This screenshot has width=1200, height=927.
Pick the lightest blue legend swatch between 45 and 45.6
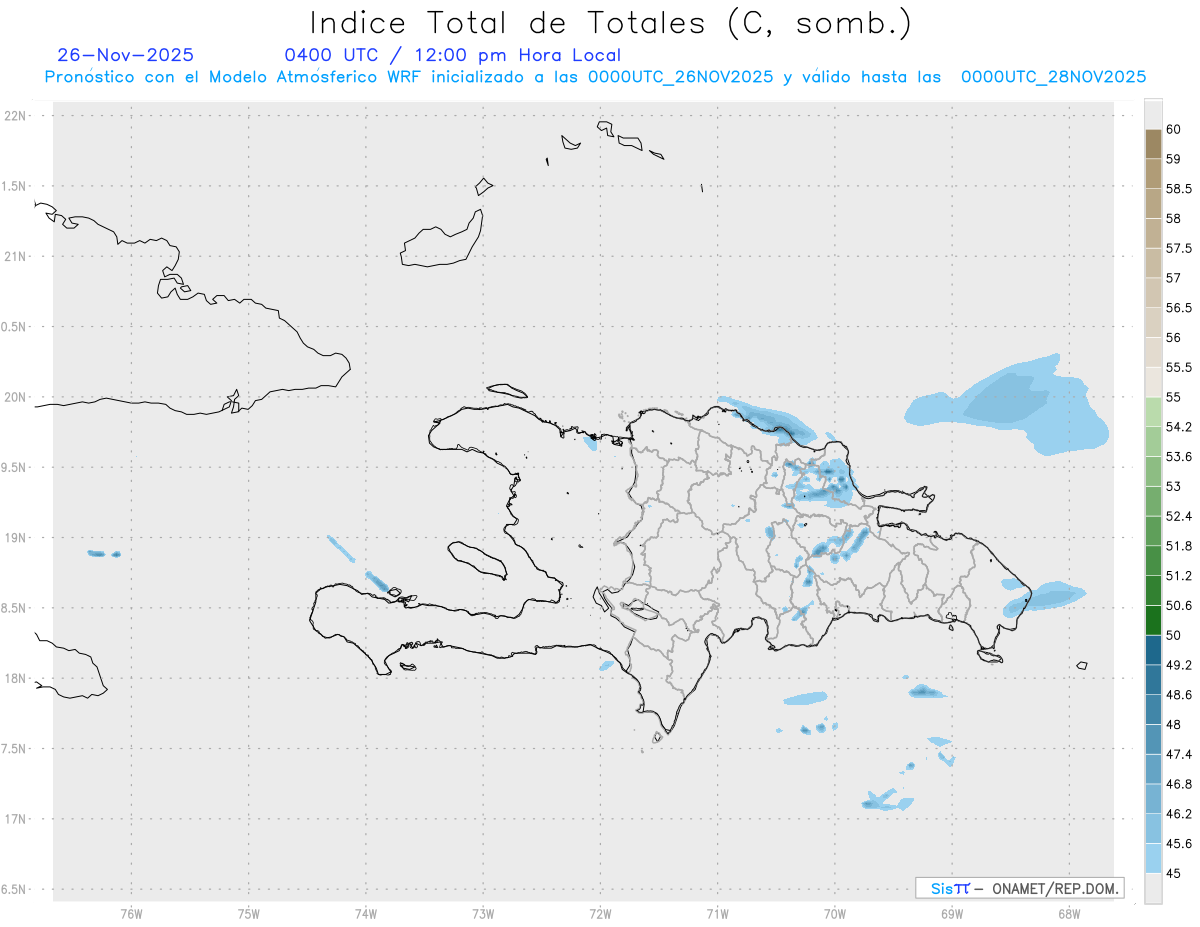coord(1153,859)
